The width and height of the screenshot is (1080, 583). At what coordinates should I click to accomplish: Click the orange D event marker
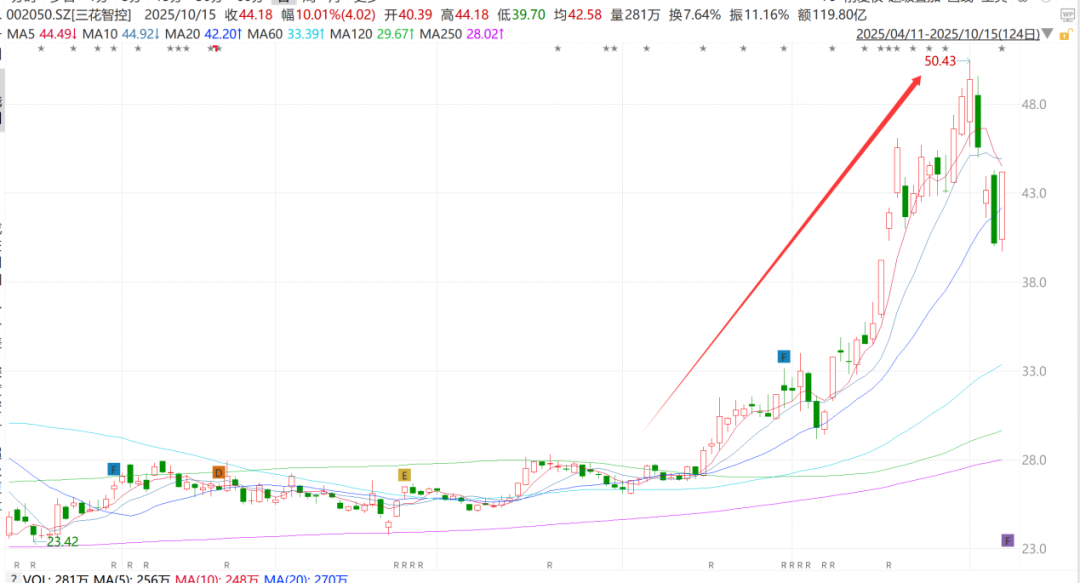coord(219,473)
